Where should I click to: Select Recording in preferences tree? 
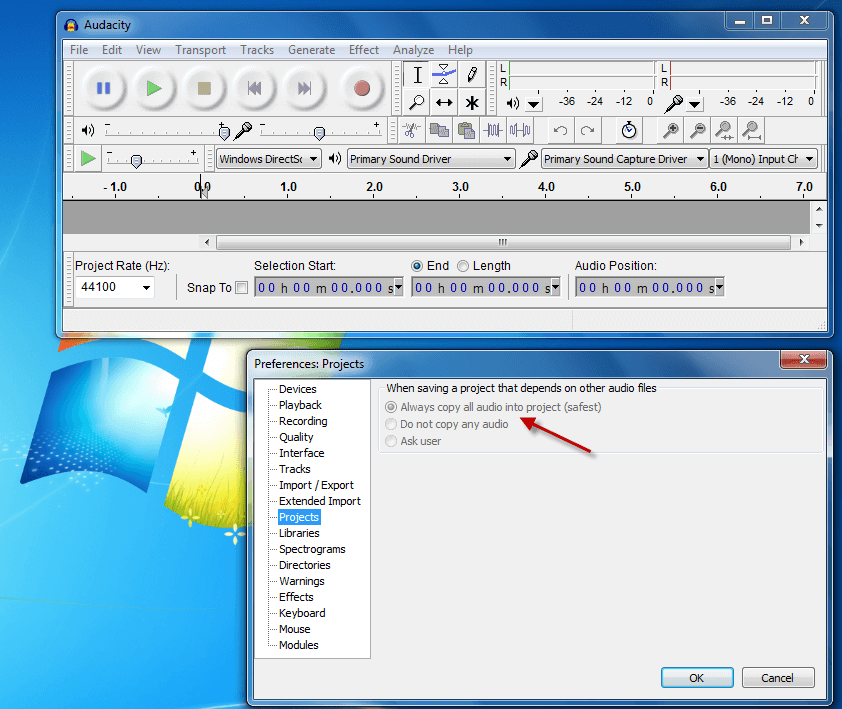(x=303, y=421)
